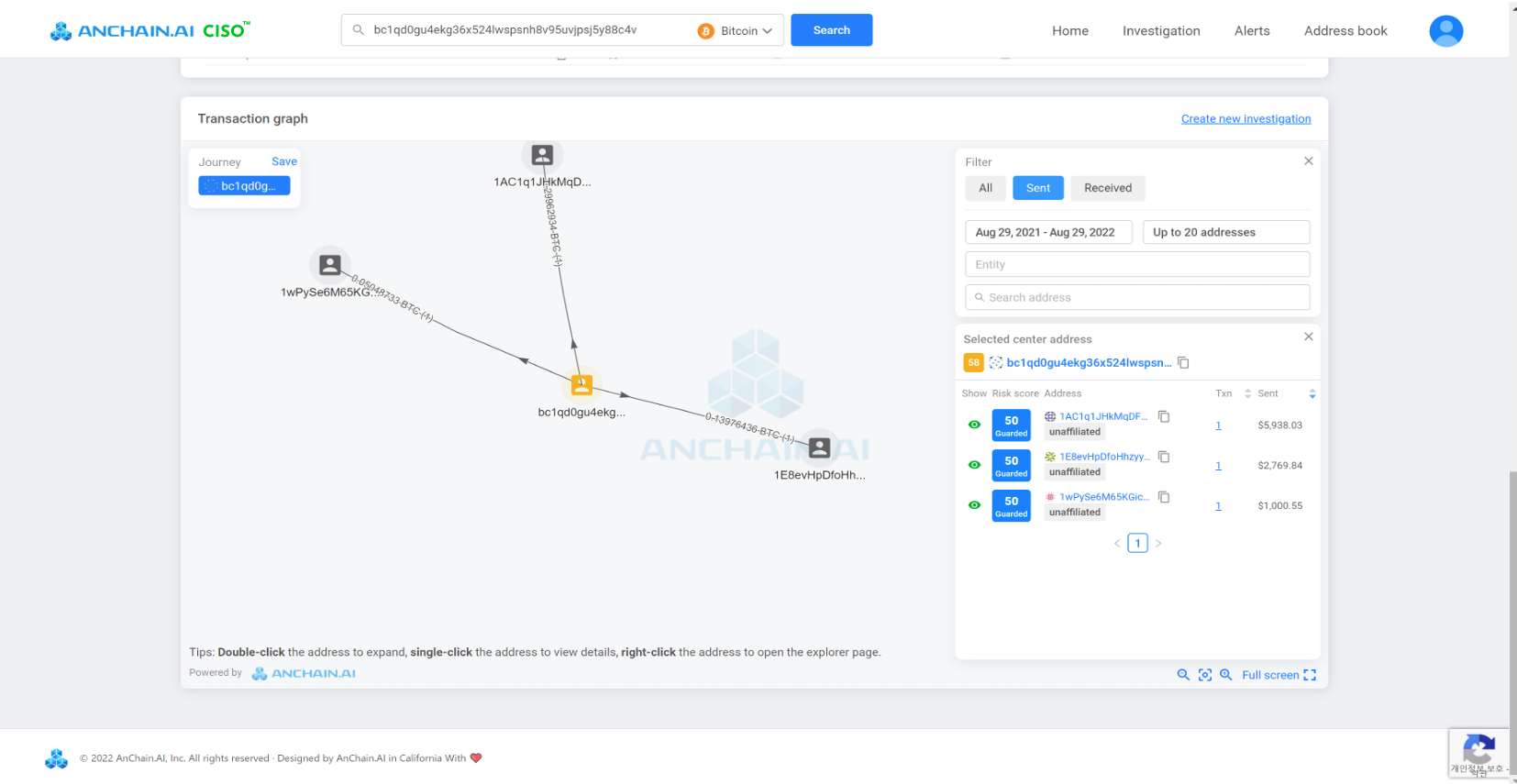Select page 1 in pagination

tap(1137, 544)
